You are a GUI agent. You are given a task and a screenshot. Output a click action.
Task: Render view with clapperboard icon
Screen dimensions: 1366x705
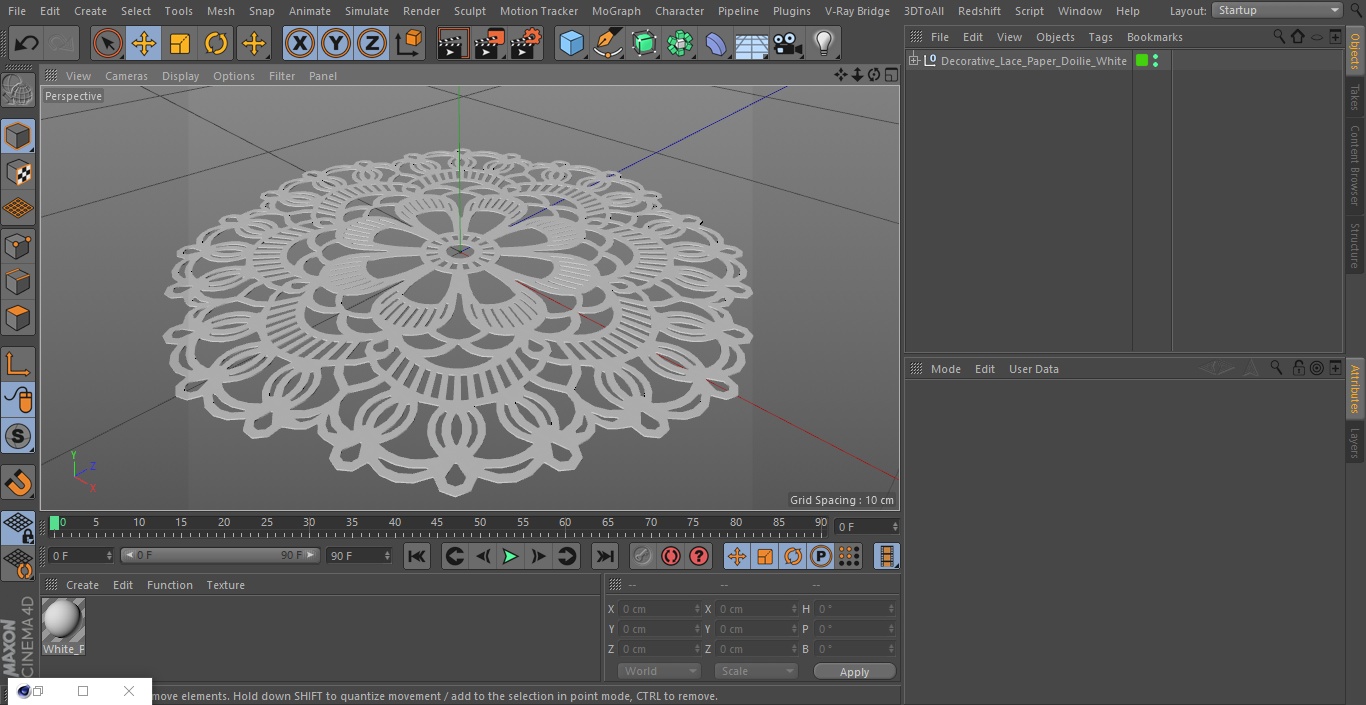[x=453, y=43]
